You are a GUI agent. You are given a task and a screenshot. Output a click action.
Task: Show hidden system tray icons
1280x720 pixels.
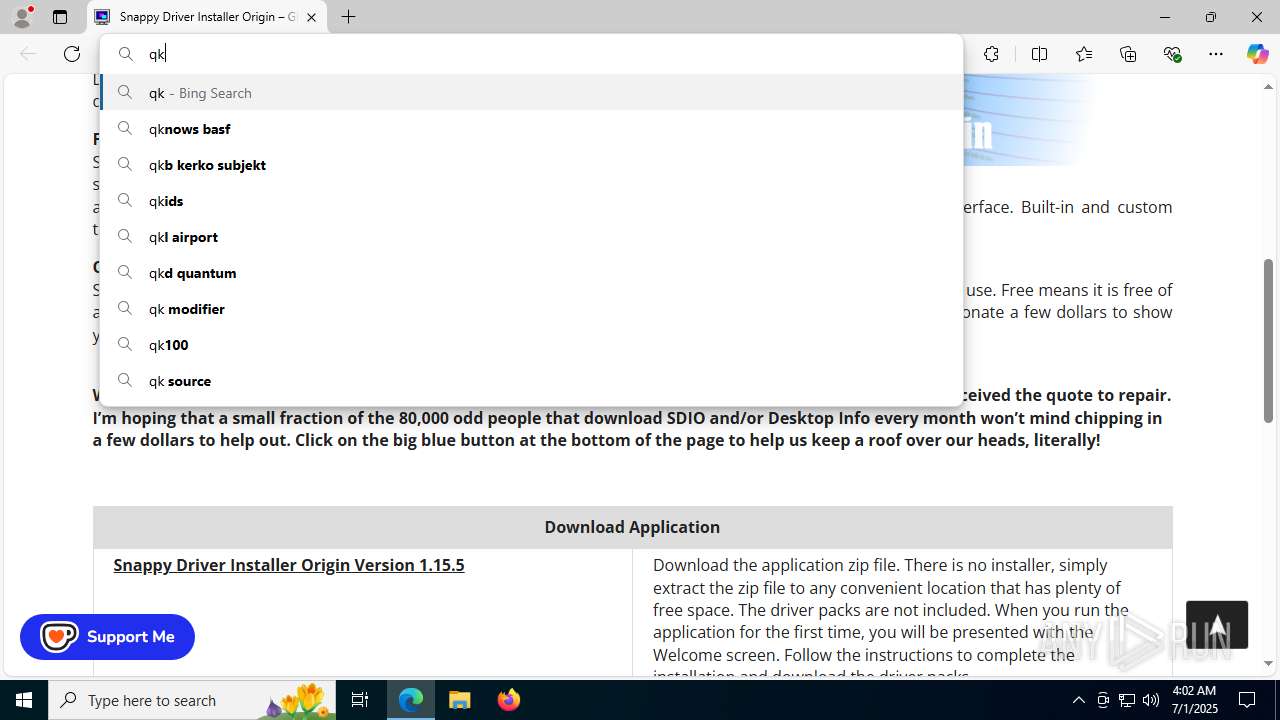pos(1078,700)
